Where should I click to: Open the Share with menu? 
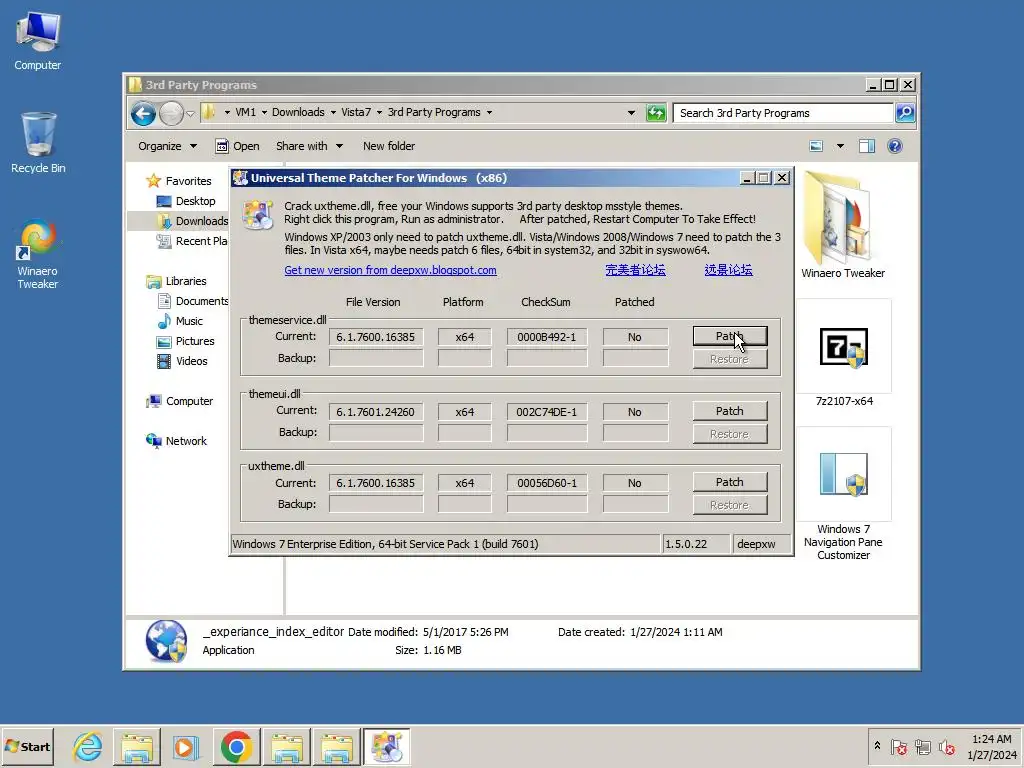[x=309, y=146]
